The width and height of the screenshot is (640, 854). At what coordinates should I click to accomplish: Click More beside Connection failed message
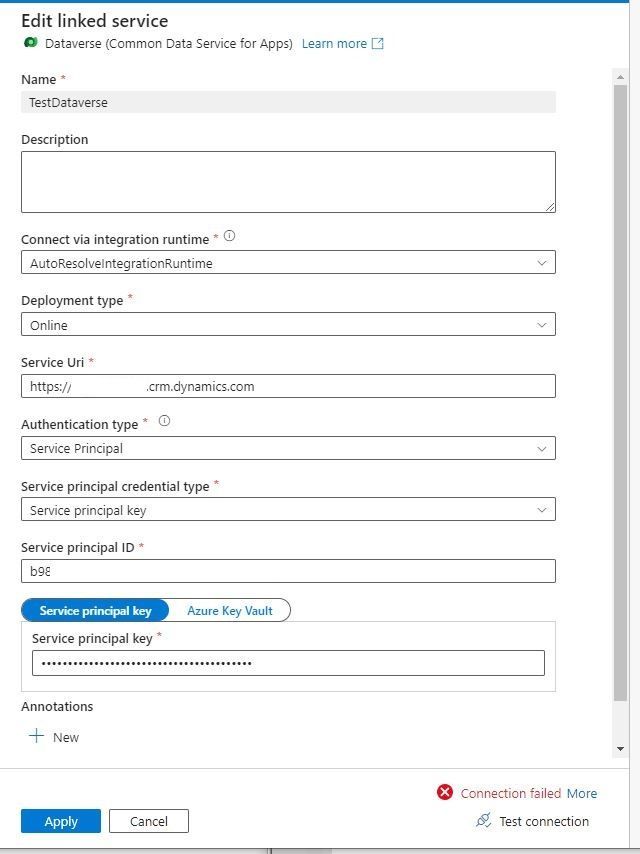(x=582, y=793)
